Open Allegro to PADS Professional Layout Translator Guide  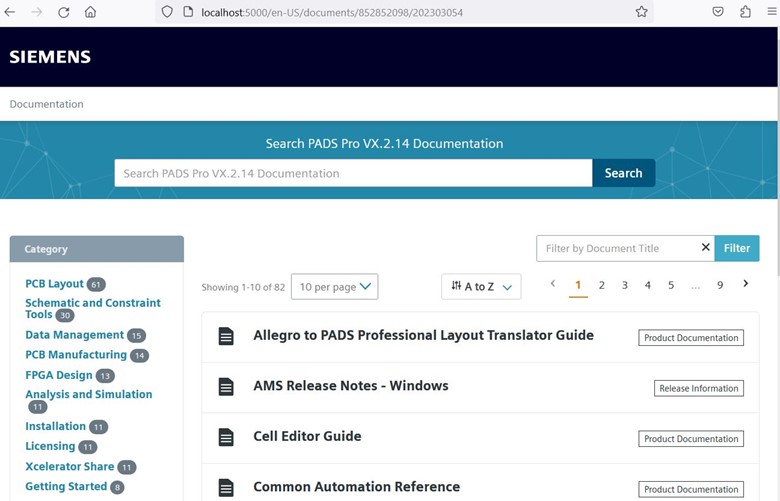pos(423,335)
